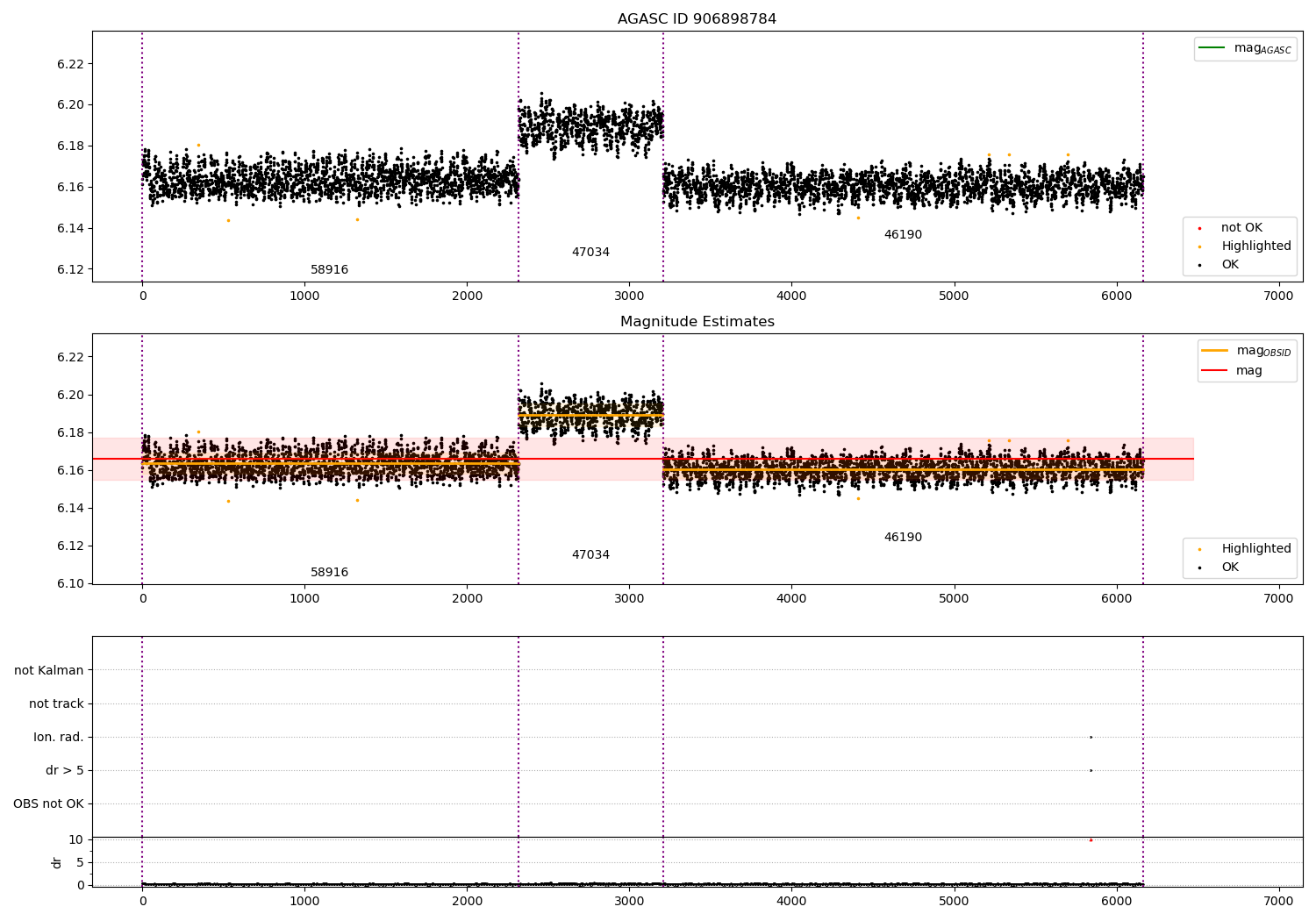Select label 58916 in Magnitude Estimates plot
Image resolution: width=1316 pixels, height=921 pixels.
tap(329, 572)
